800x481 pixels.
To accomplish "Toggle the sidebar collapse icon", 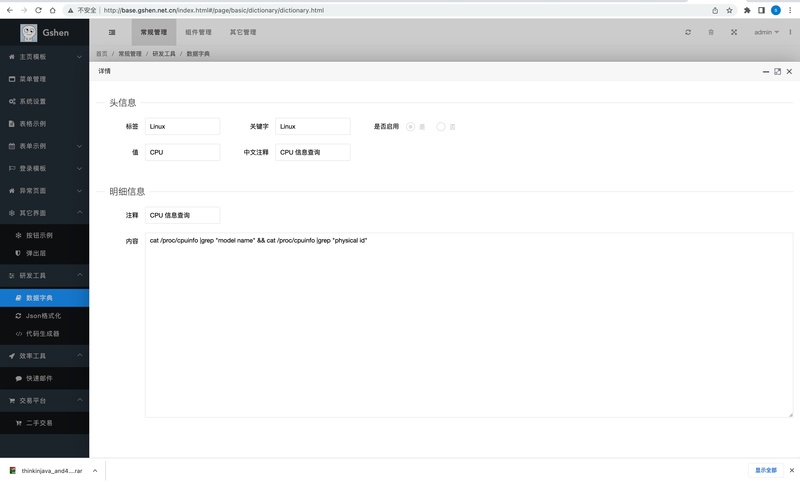I will coord(112,32).
